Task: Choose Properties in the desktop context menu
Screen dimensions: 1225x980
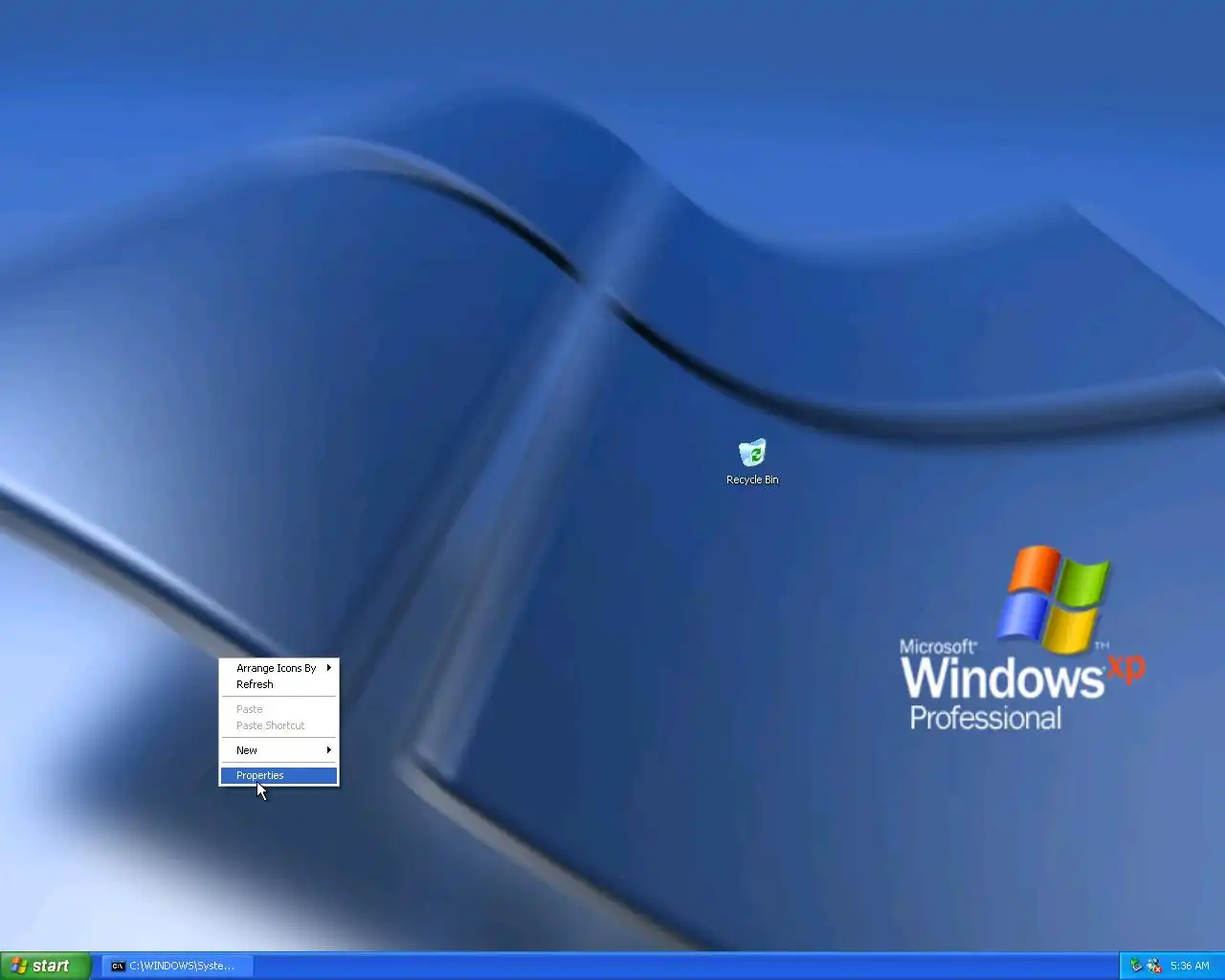Action: pos(278,775)
